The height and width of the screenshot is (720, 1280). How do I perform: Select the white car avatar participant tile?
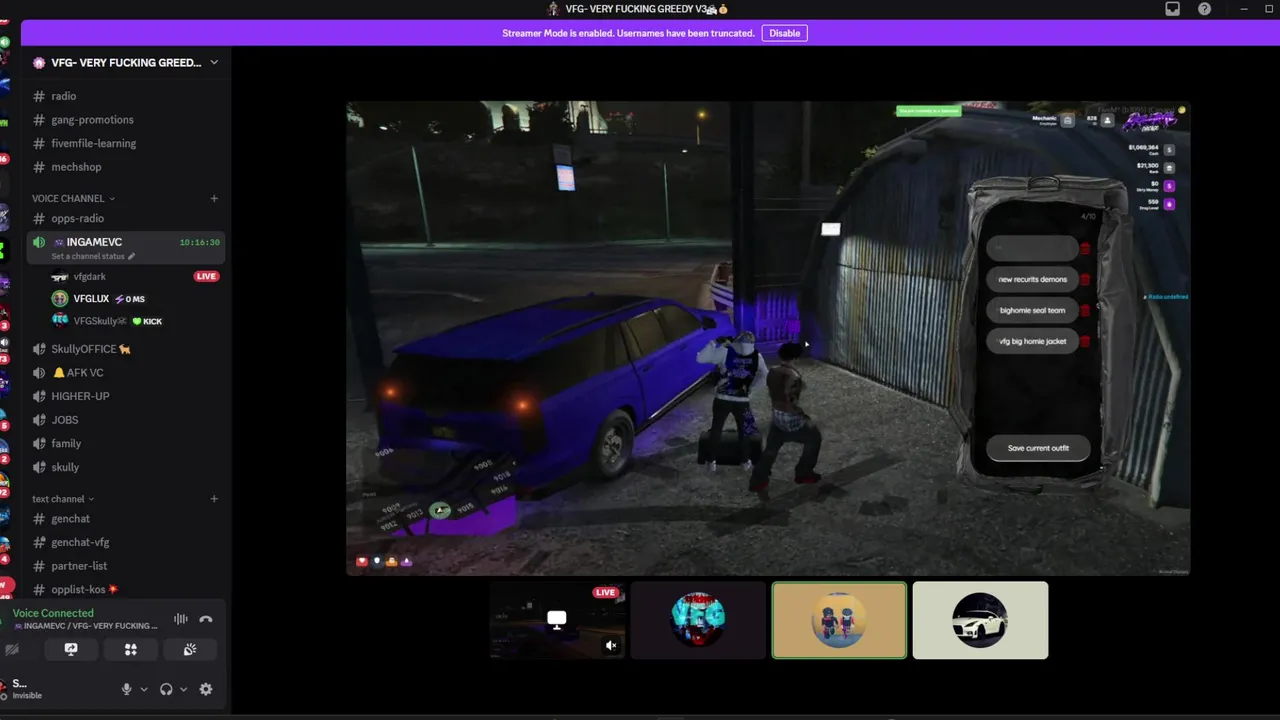980,620
